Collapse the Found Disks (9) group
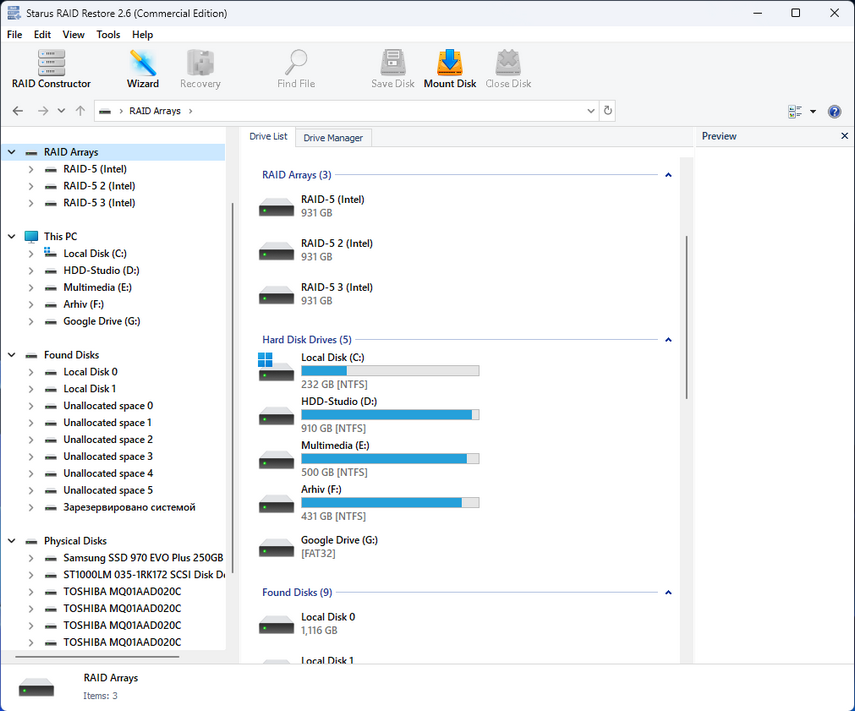The width and height of the screenshot is (855, 711). click(668, 593)
